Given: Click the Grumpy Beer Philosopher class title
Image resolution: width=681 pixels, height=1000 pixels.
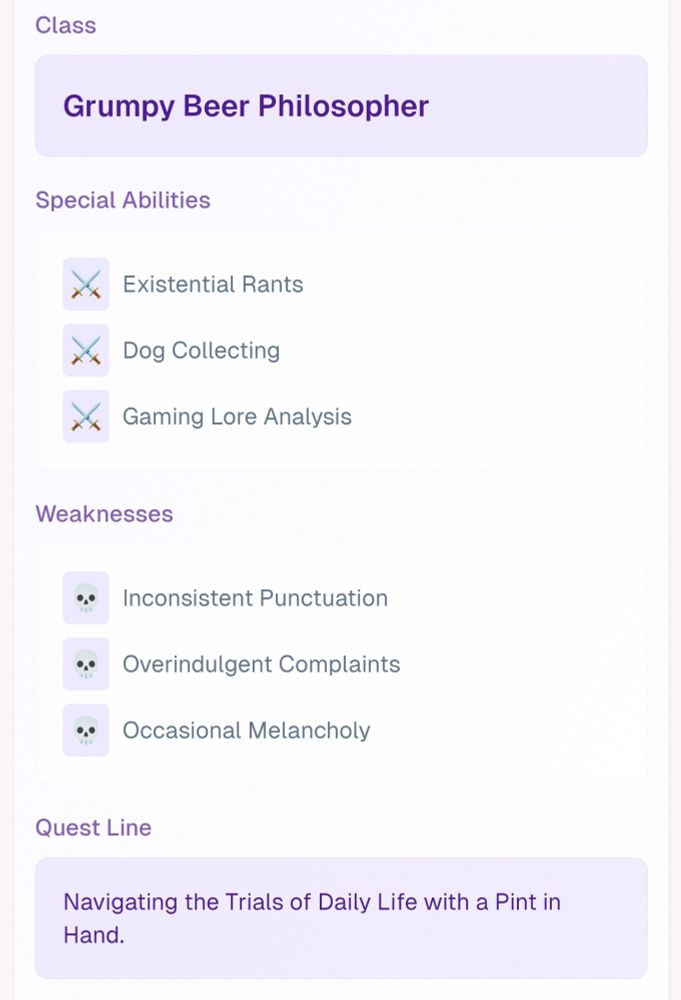Looking at the screenshot, I should 246,106.
